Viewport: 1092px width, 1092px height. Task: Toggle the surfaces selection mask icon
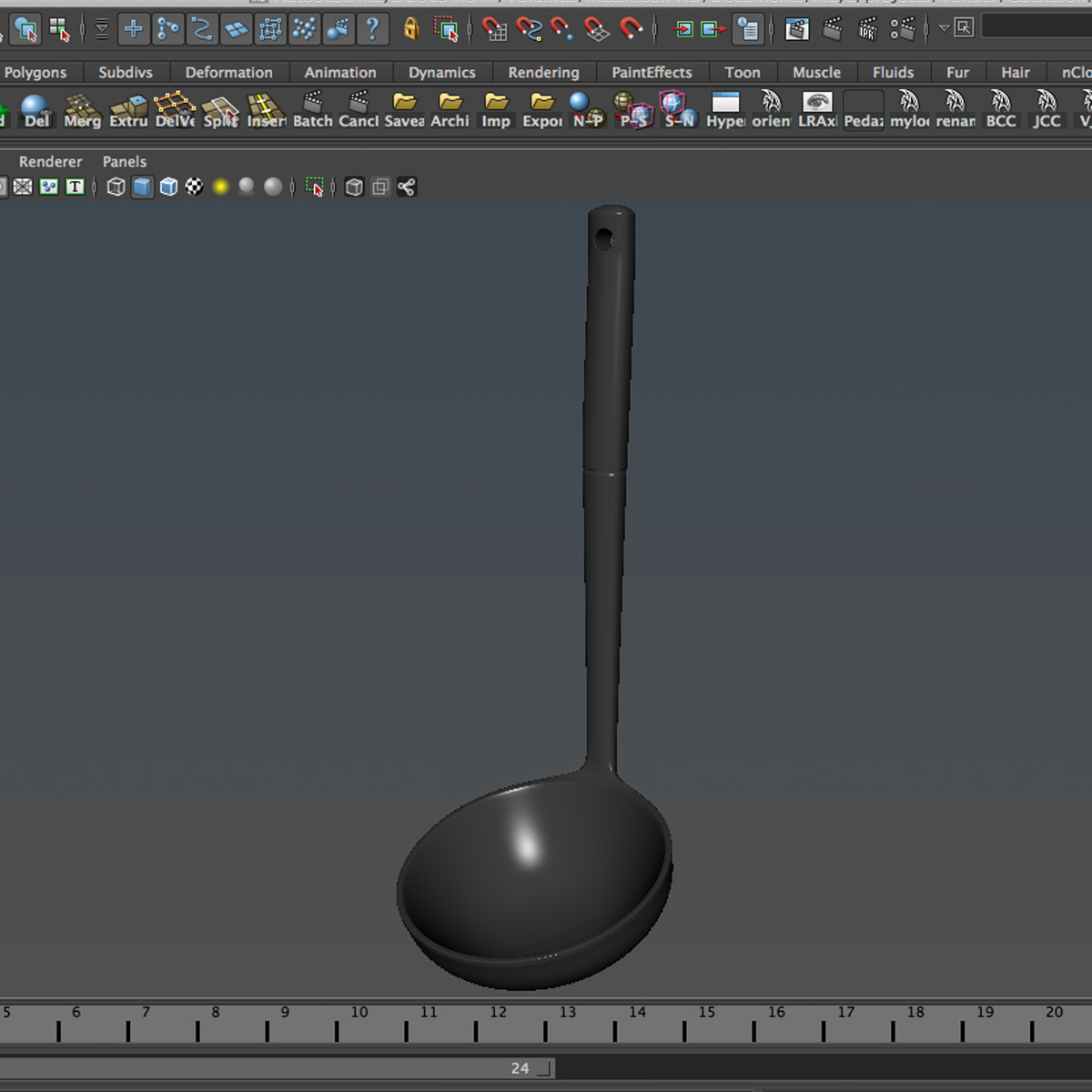click(237, 29)
